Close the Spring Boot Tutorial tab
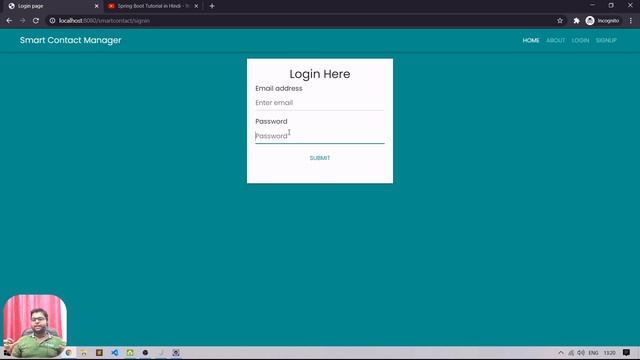The image size is (640, 360). point(196,6)
